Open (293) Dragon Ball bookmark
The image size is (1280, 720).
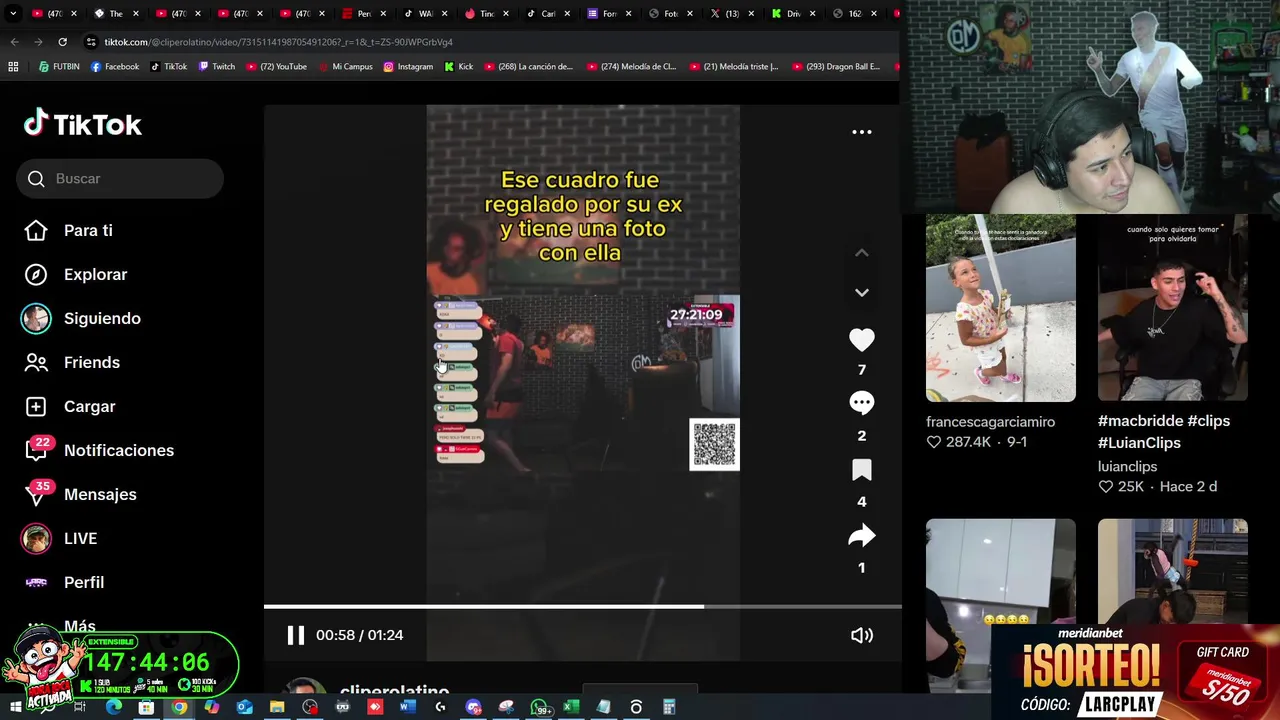coord(838,67)
